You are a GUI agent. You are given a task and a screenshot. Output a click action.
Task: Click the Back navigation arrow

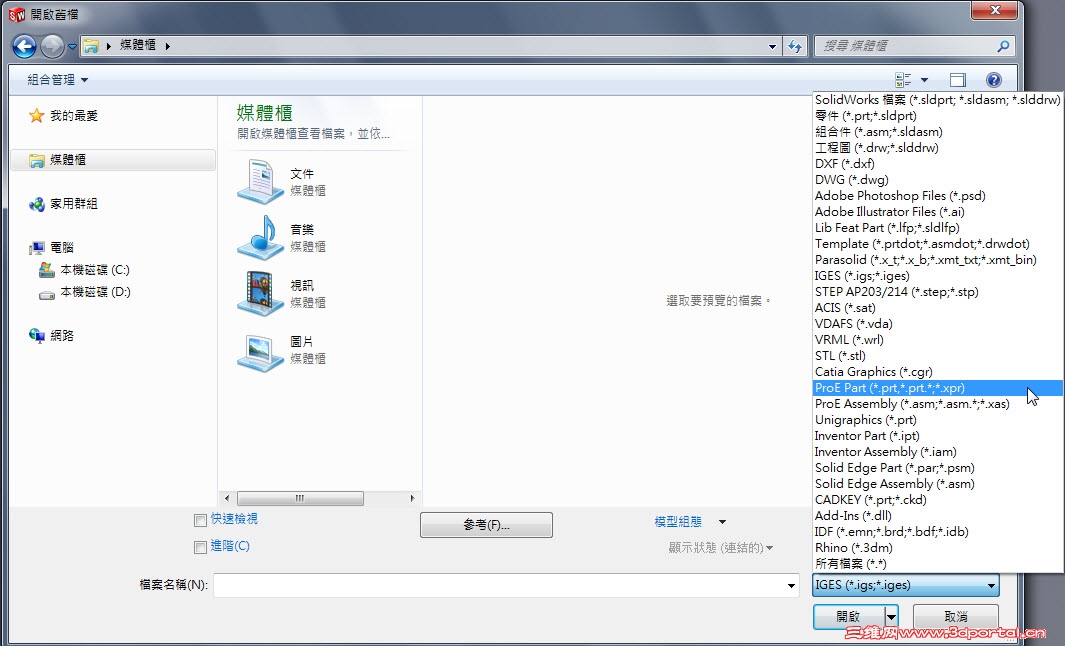(x=24, y=46)
